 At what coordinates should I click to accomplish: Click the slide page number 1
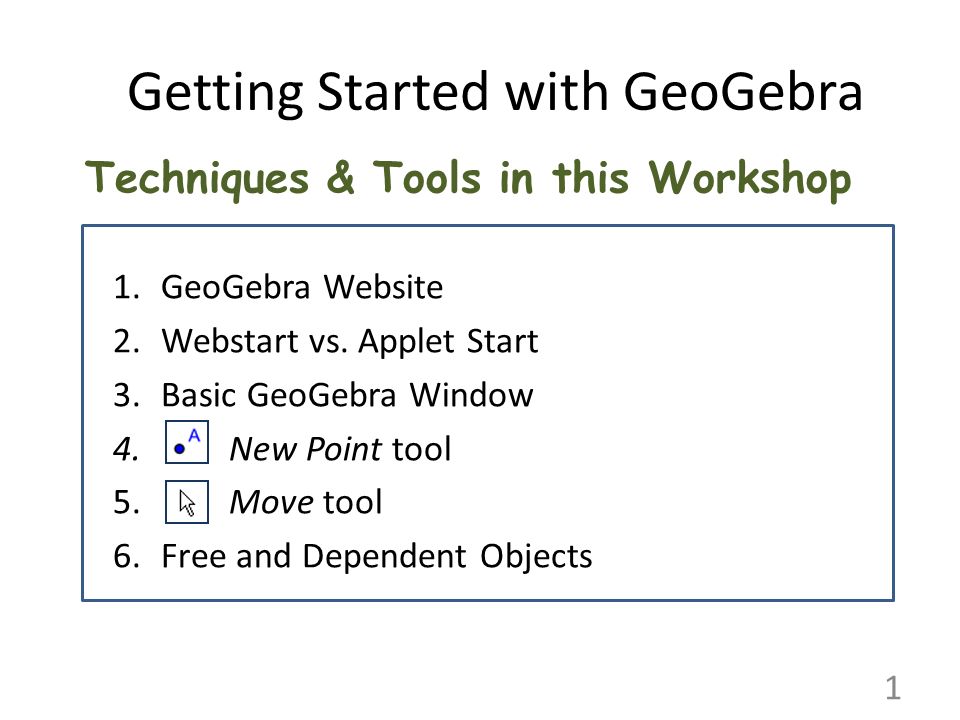pyautogui.click(x=893, y=688)
